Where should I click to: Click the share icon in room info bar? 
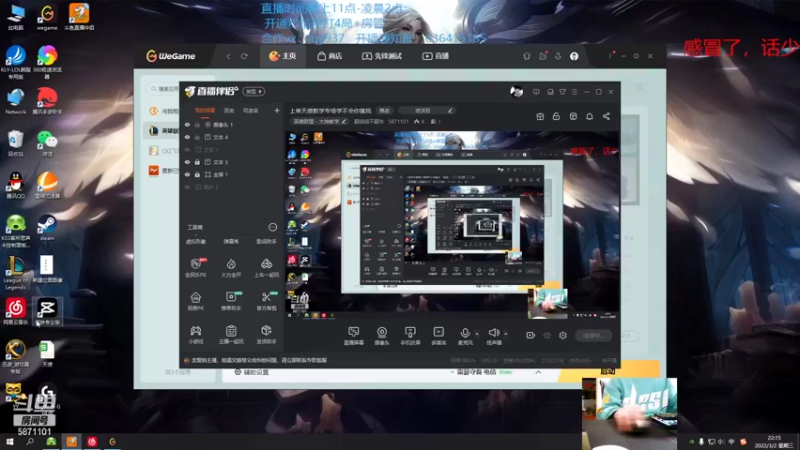click(x=606, y=116)
